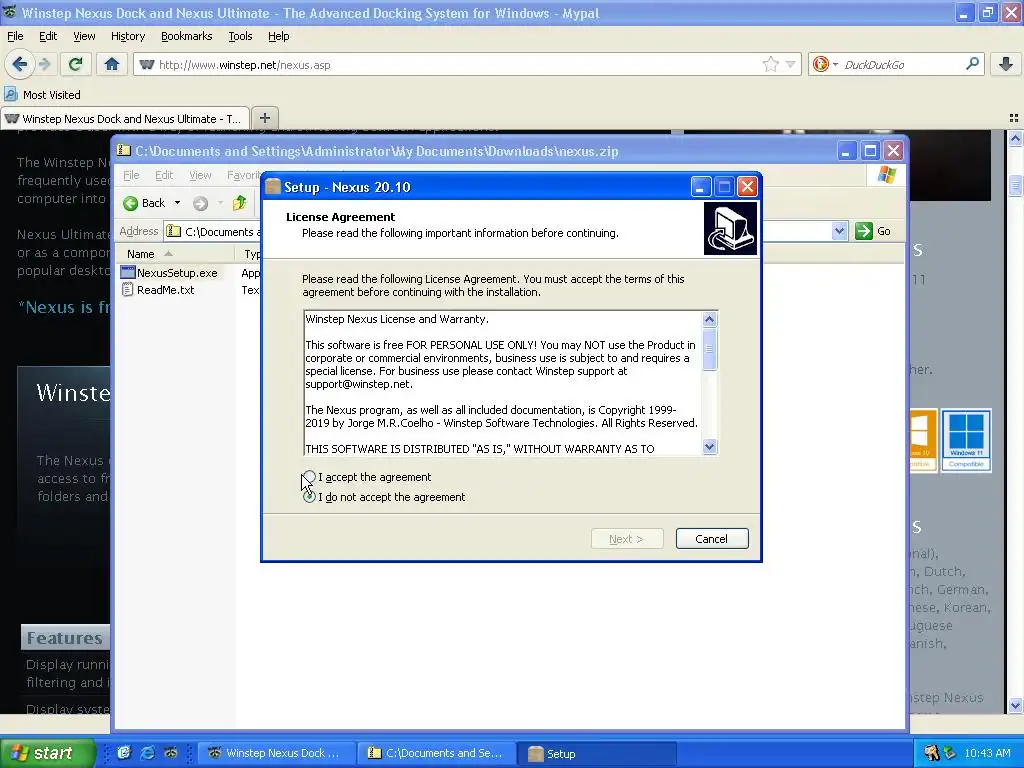Select ReadMe.txt file
The image size is (1024, 768).
point(159,290)
